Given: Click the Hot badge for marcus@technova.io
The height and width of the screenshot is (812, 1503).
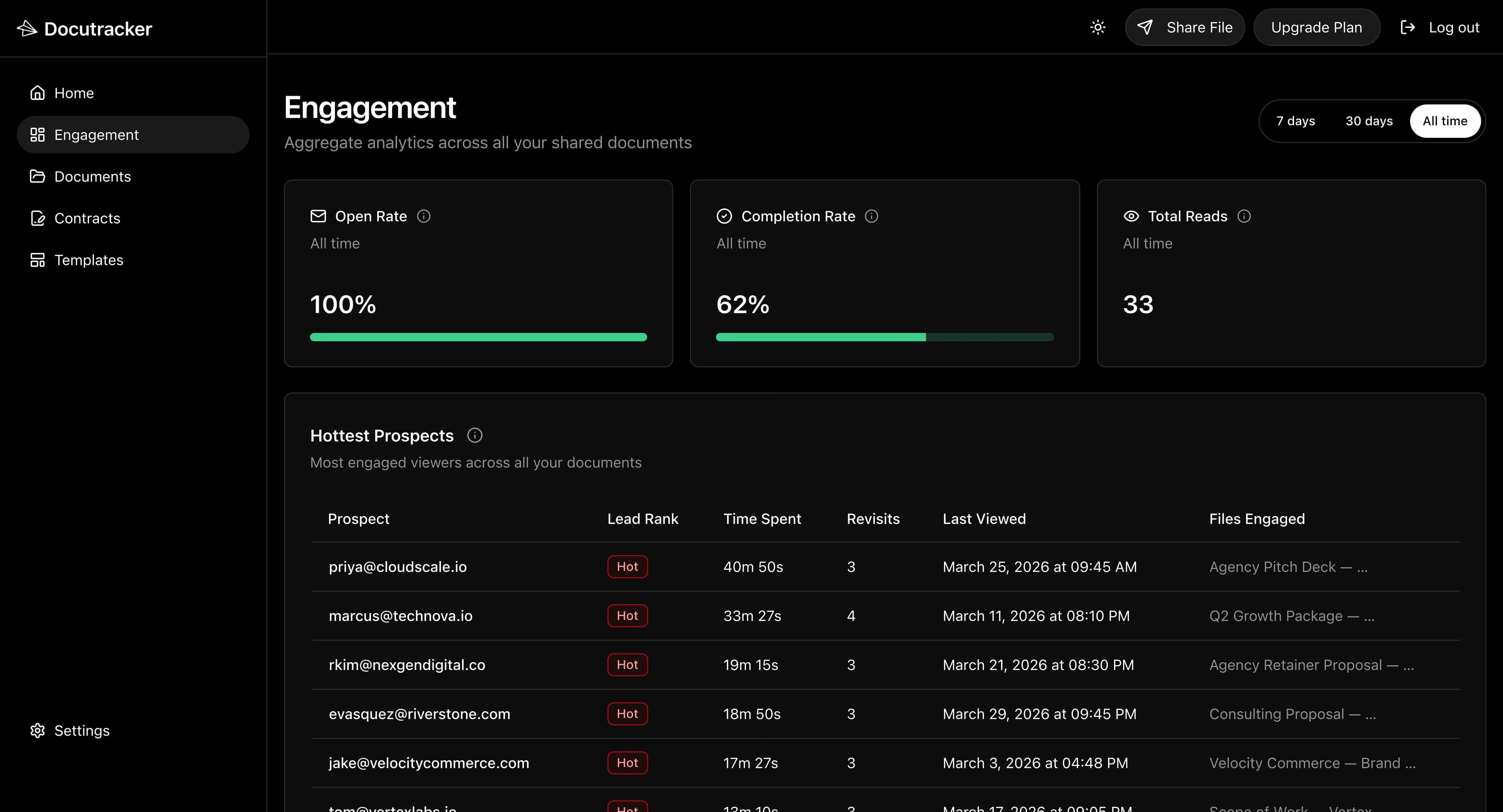Looking at the screenshot, I should click(627, 616).
